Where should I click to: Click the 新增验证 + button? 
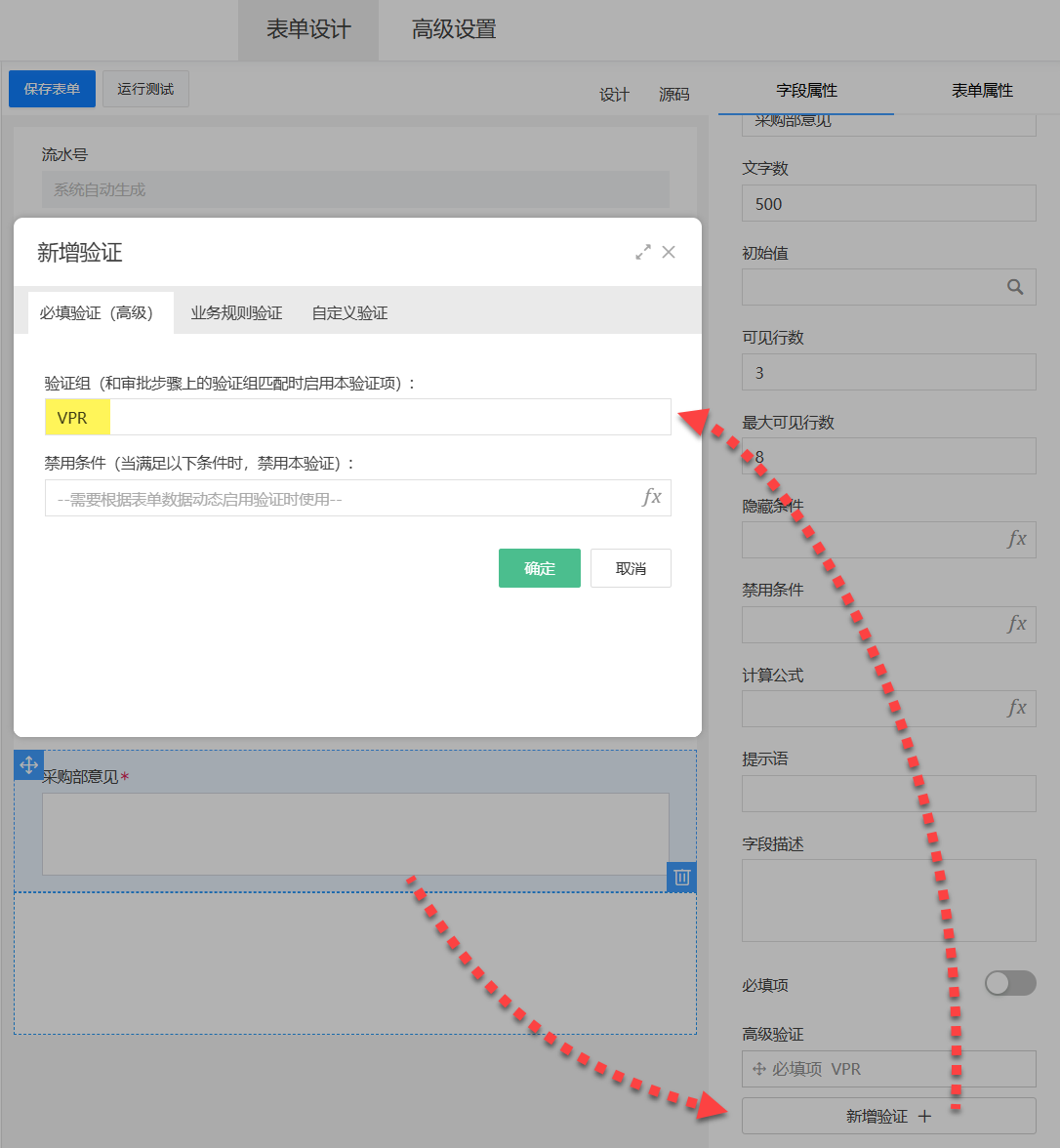tap(888, 1116)
